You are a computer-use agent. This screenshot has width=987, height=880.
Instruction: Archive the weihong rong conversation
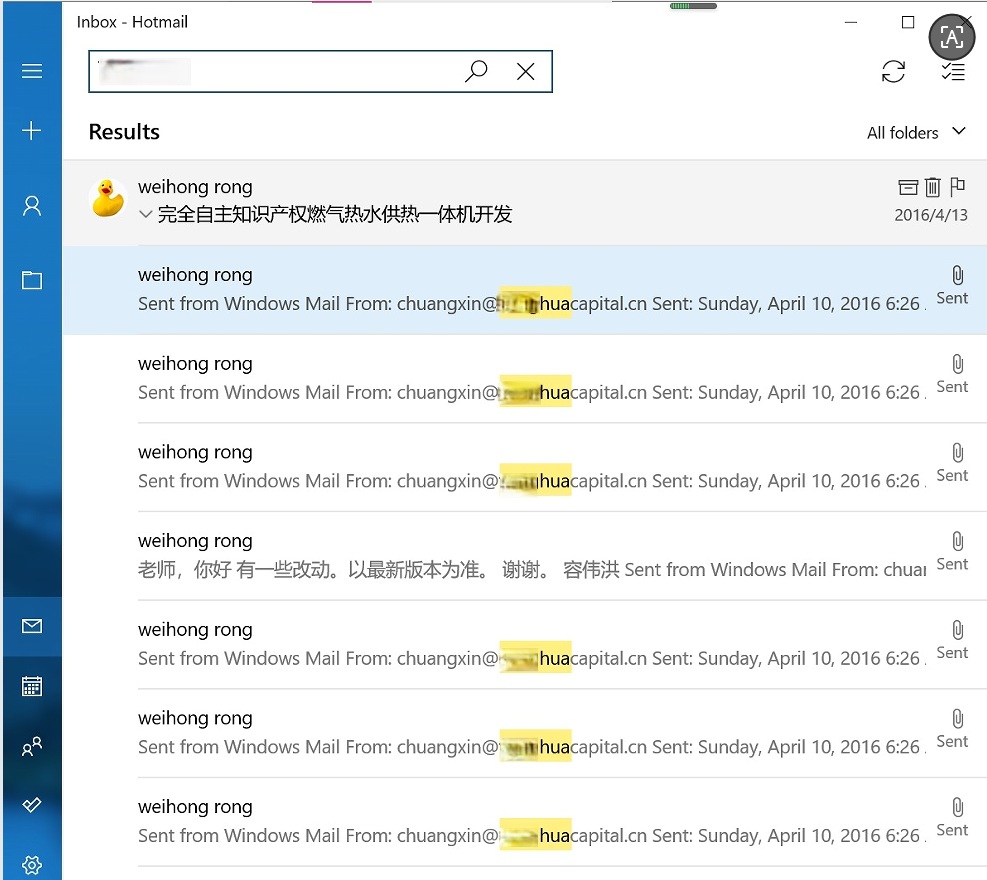(907, 186)
